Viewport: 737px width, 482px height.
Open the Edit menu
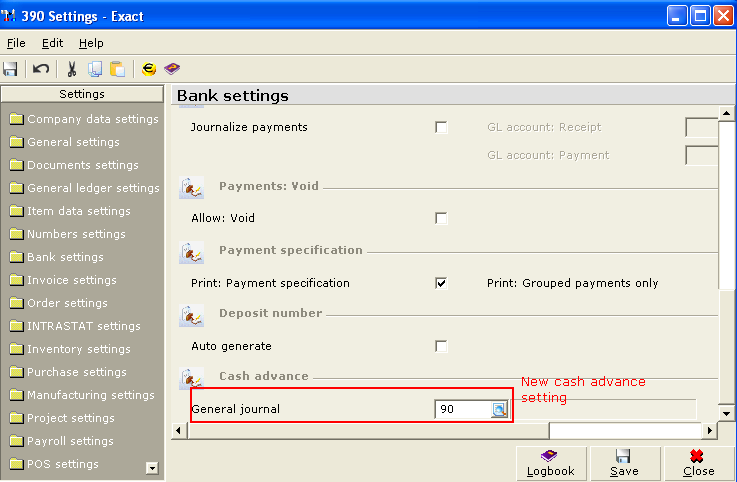tap(52, 43)
